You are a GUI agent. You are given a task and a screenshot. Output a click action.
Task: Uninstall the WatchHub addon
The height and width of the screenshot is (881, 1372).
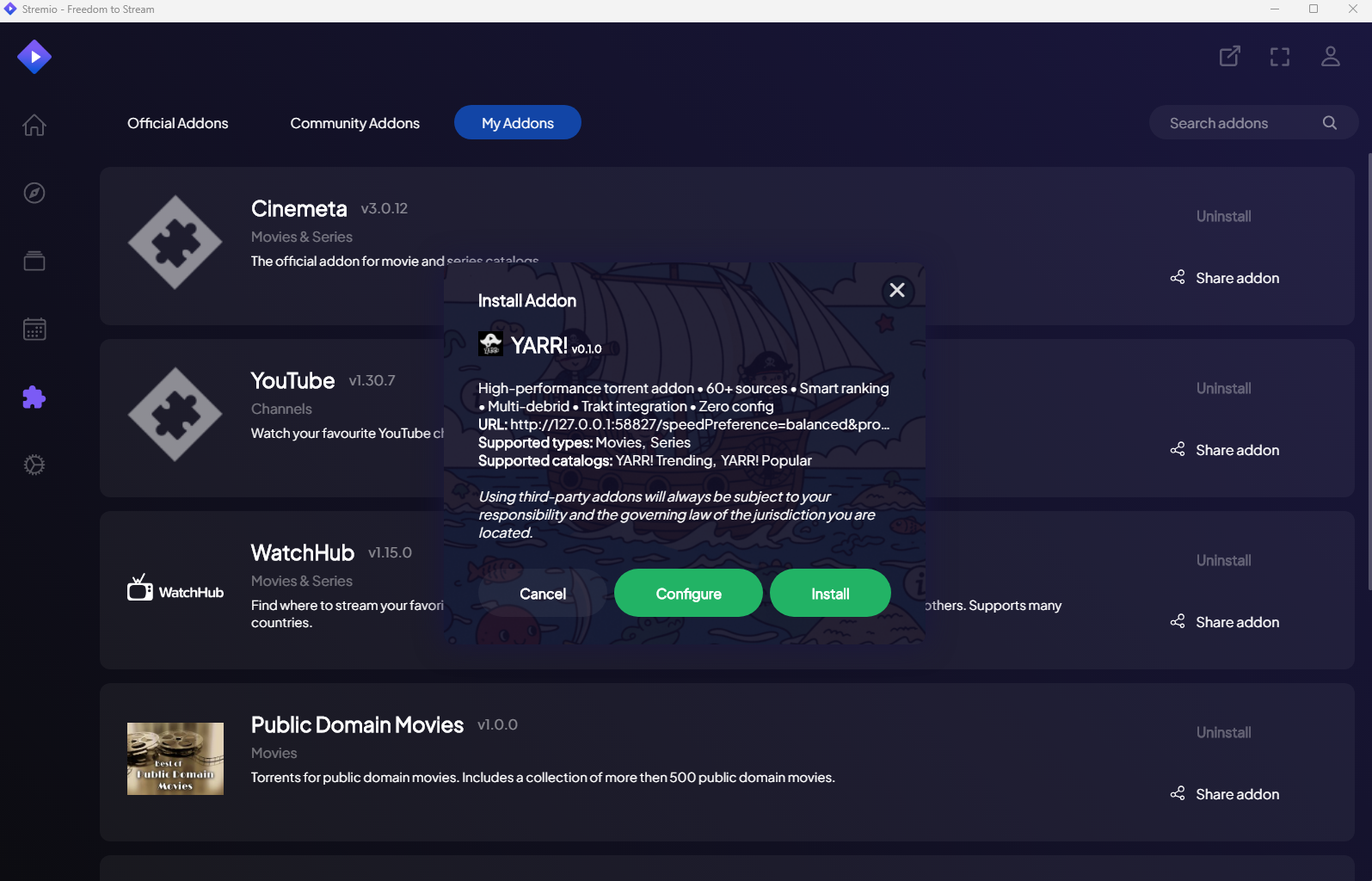(x=1224, y=560)
